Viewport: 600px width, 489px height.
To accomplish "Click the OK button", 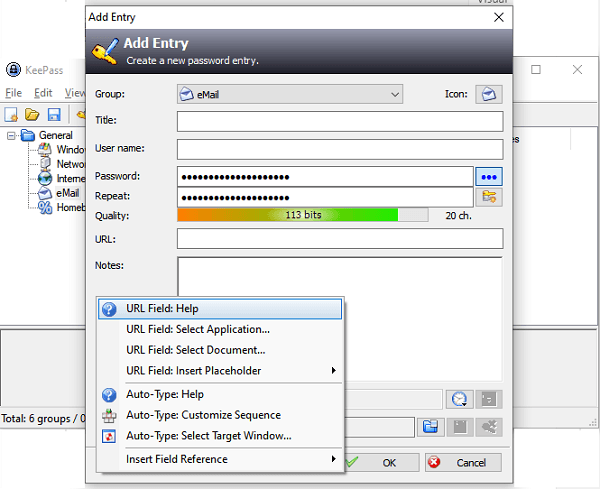I will point(382,463).
